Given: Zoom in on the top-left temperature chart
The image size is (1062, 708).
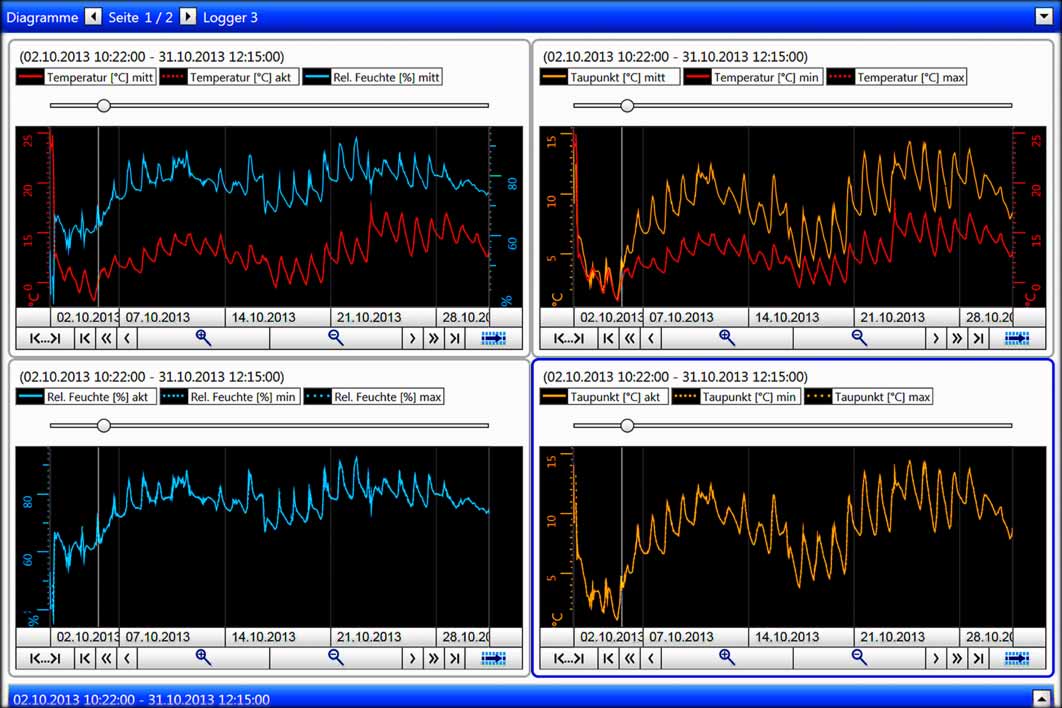Looking at the screenshot, I should tap(203, 338).
